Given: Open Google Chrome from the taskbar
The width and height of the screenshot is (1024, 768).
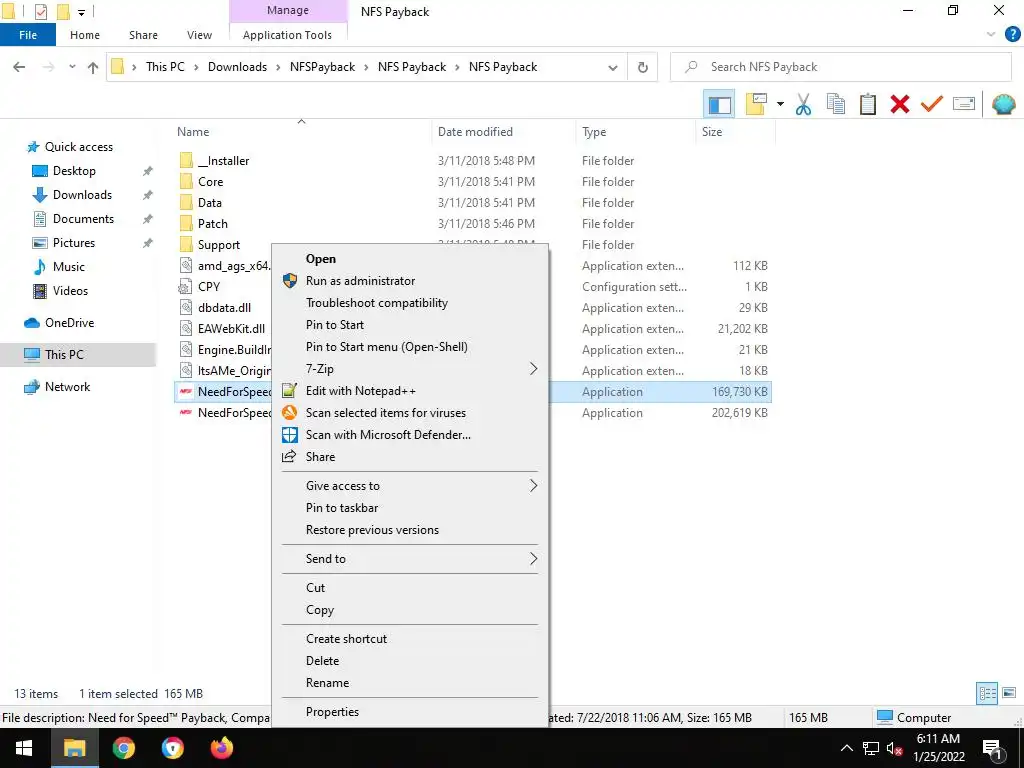Looking at the screenshot, I should click(x=123, y=748).
